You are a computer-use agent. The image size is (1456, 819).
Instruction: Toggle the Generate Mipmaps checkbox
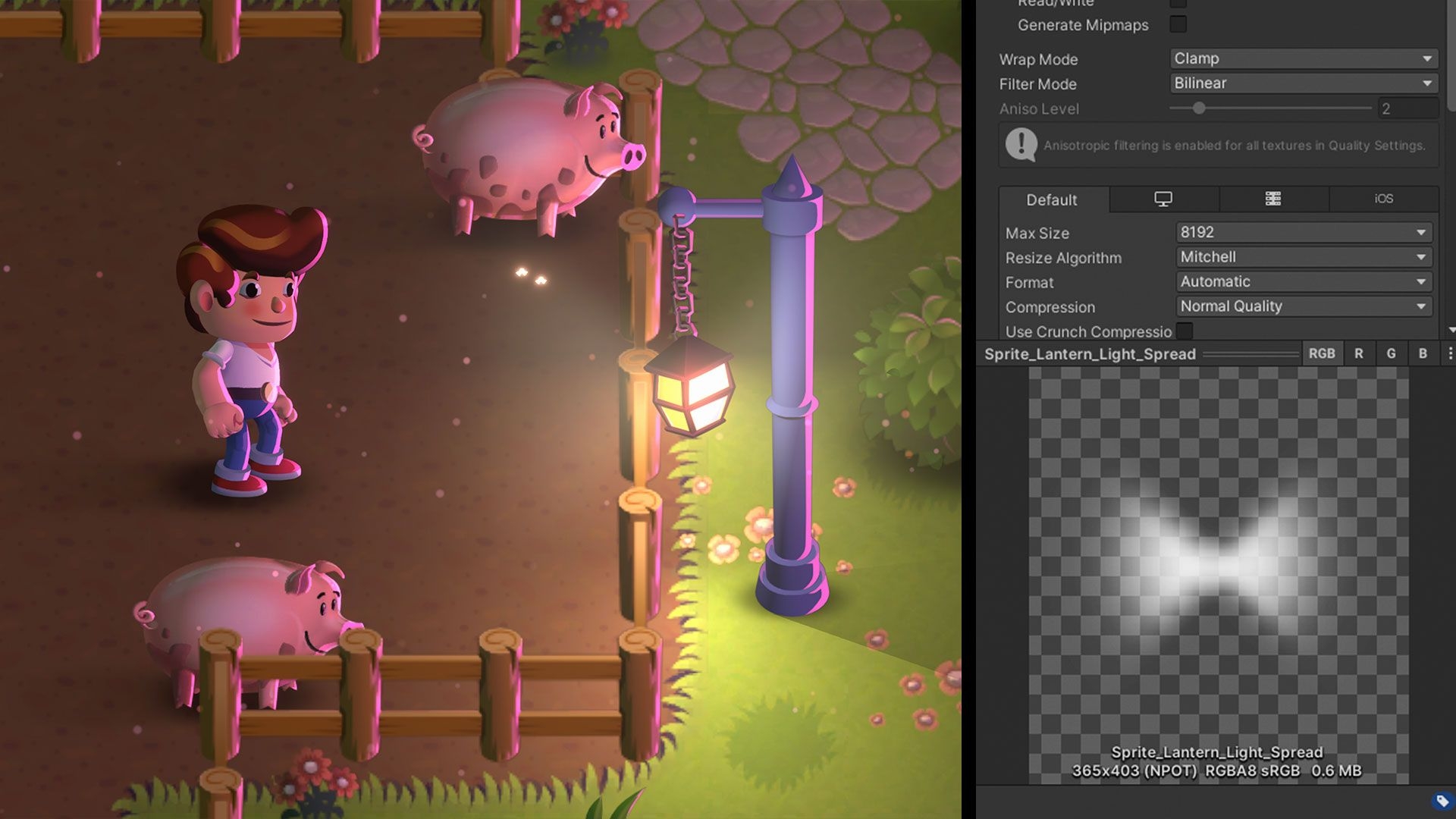tap(1179, 24)
